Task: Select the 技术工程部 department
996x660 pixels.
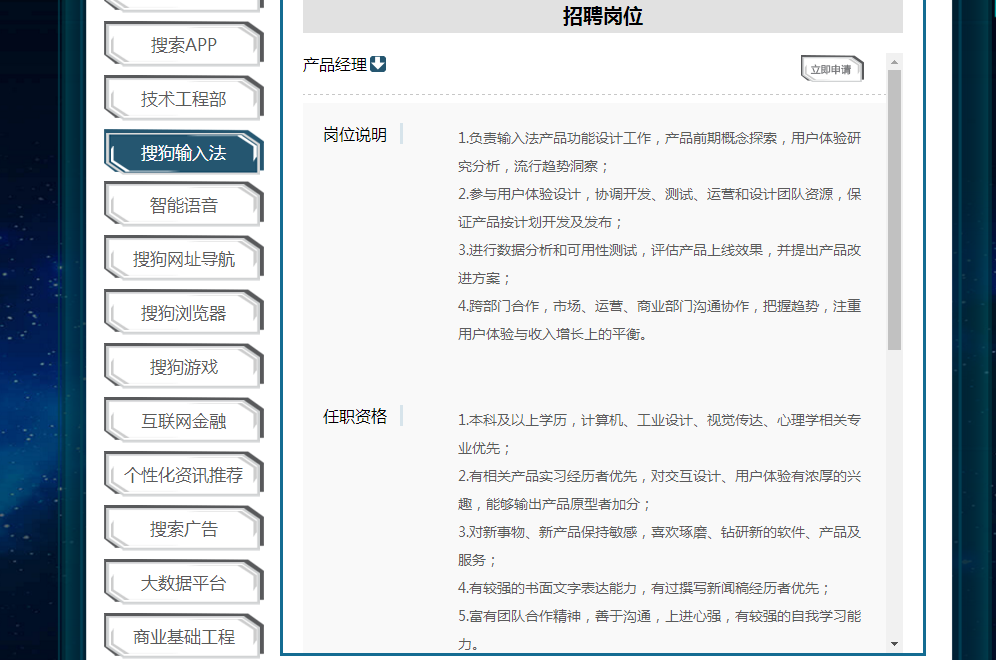Action: [x=184, y=98]
